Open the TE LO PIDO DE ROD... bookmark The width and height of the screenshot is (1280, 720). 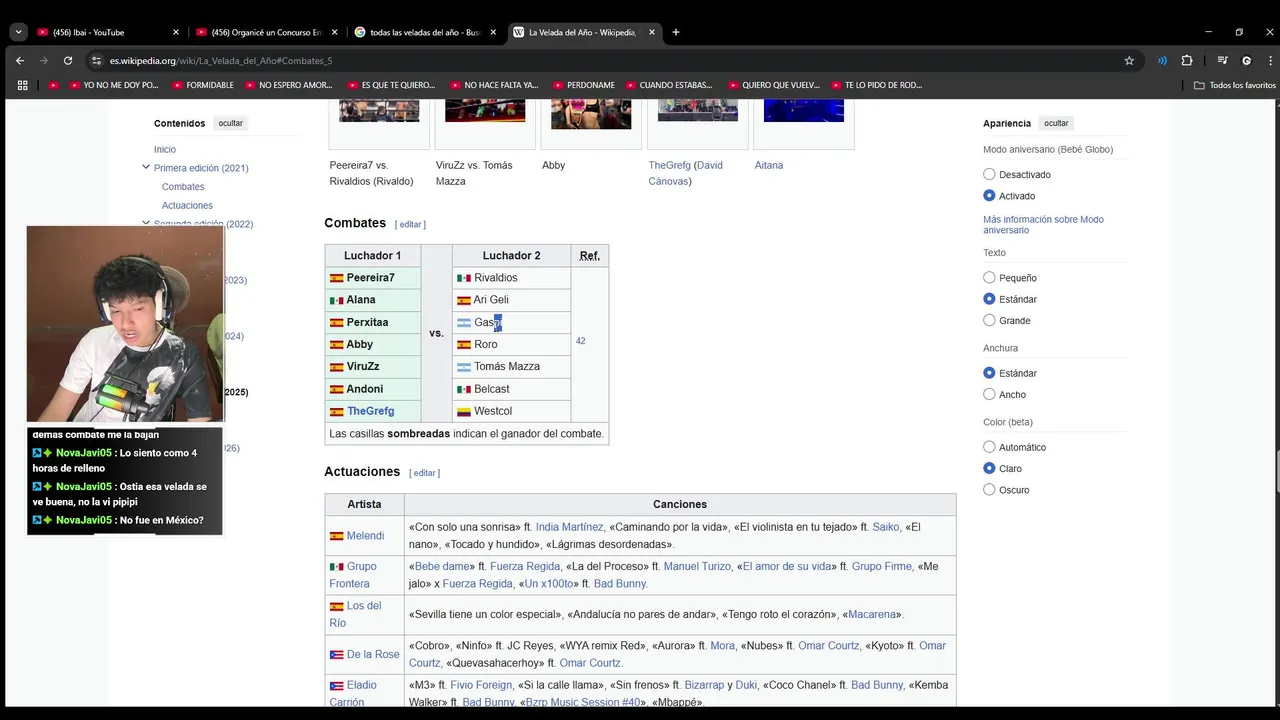click(875, 85)
